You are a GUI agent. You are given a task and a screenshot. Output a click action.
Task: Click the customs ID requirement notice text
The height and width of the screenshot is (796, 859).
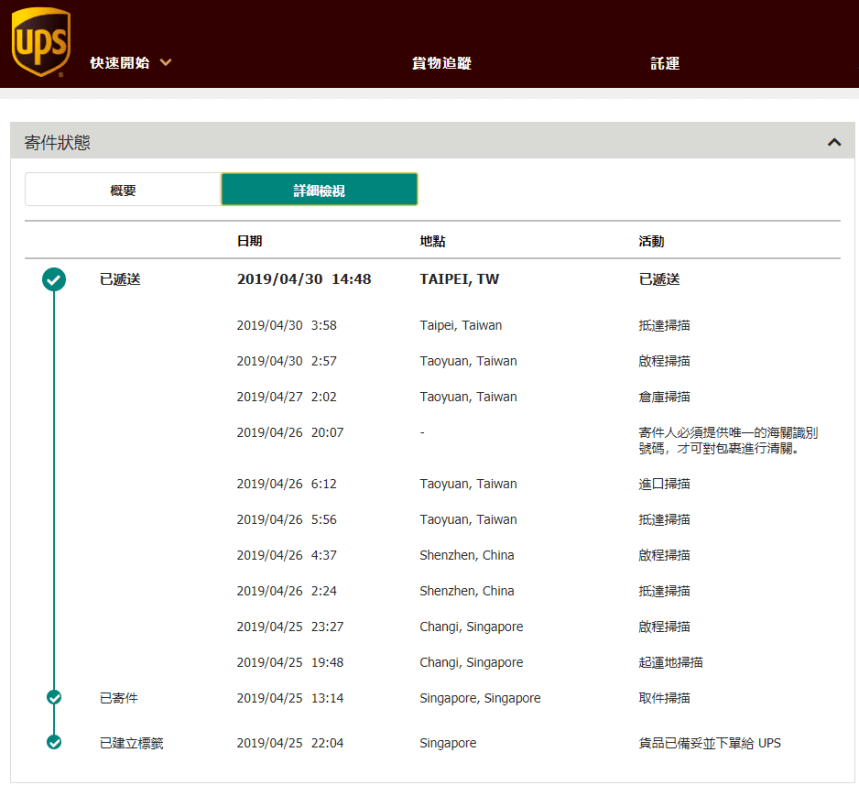728,440
